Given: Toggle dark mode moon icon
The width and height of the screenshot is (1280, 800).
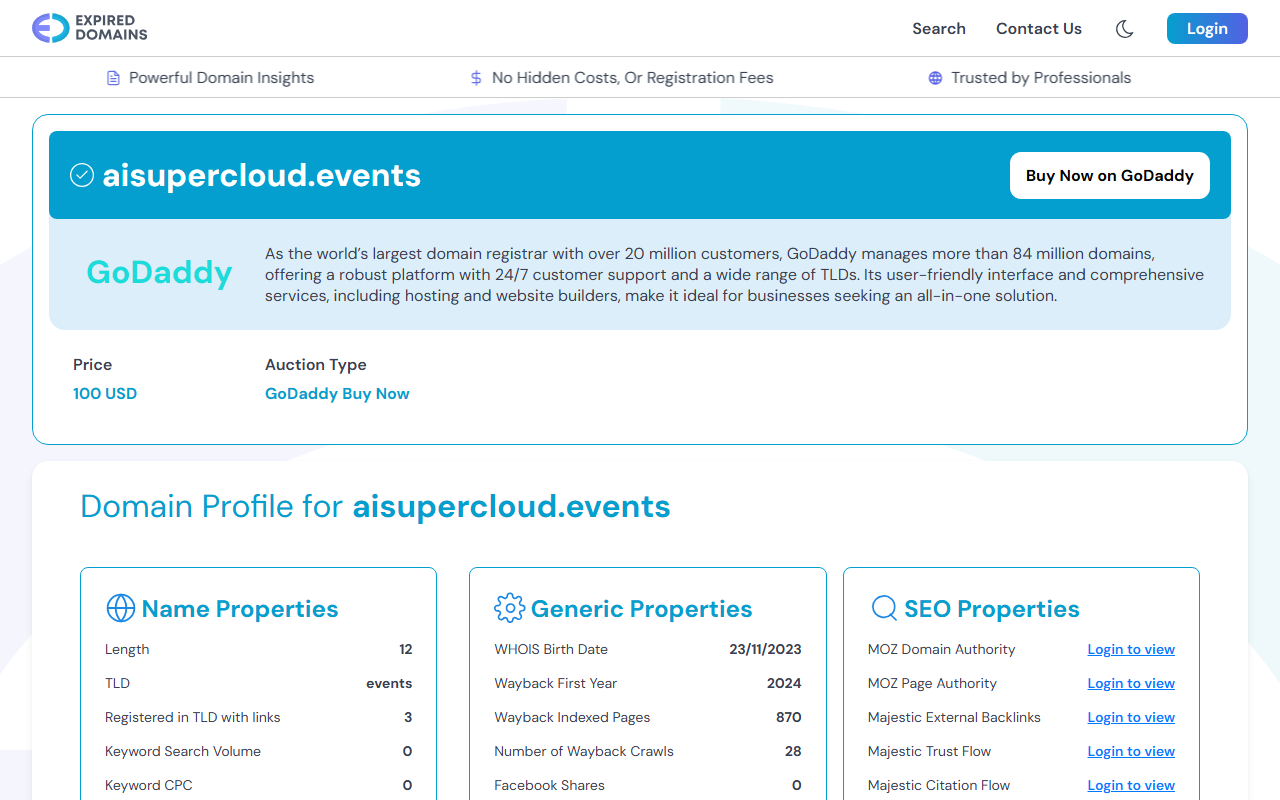Looking at the screenshot, I should coord(1125,29).
